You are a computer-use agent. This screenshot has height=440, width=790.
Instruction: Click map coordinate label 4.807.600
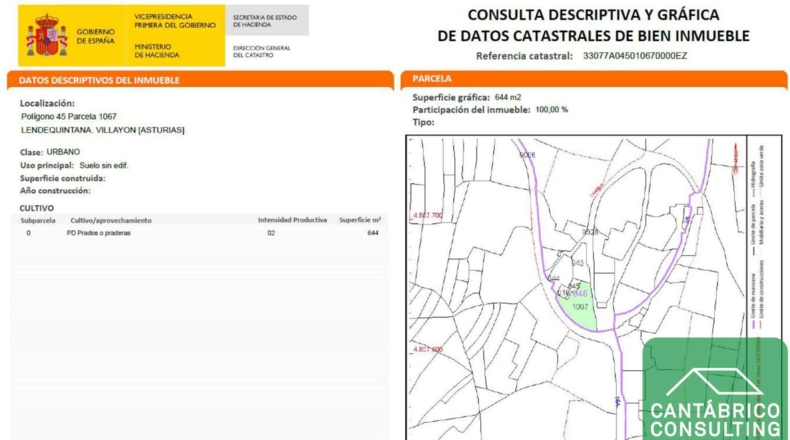click(x=428, y=349)
